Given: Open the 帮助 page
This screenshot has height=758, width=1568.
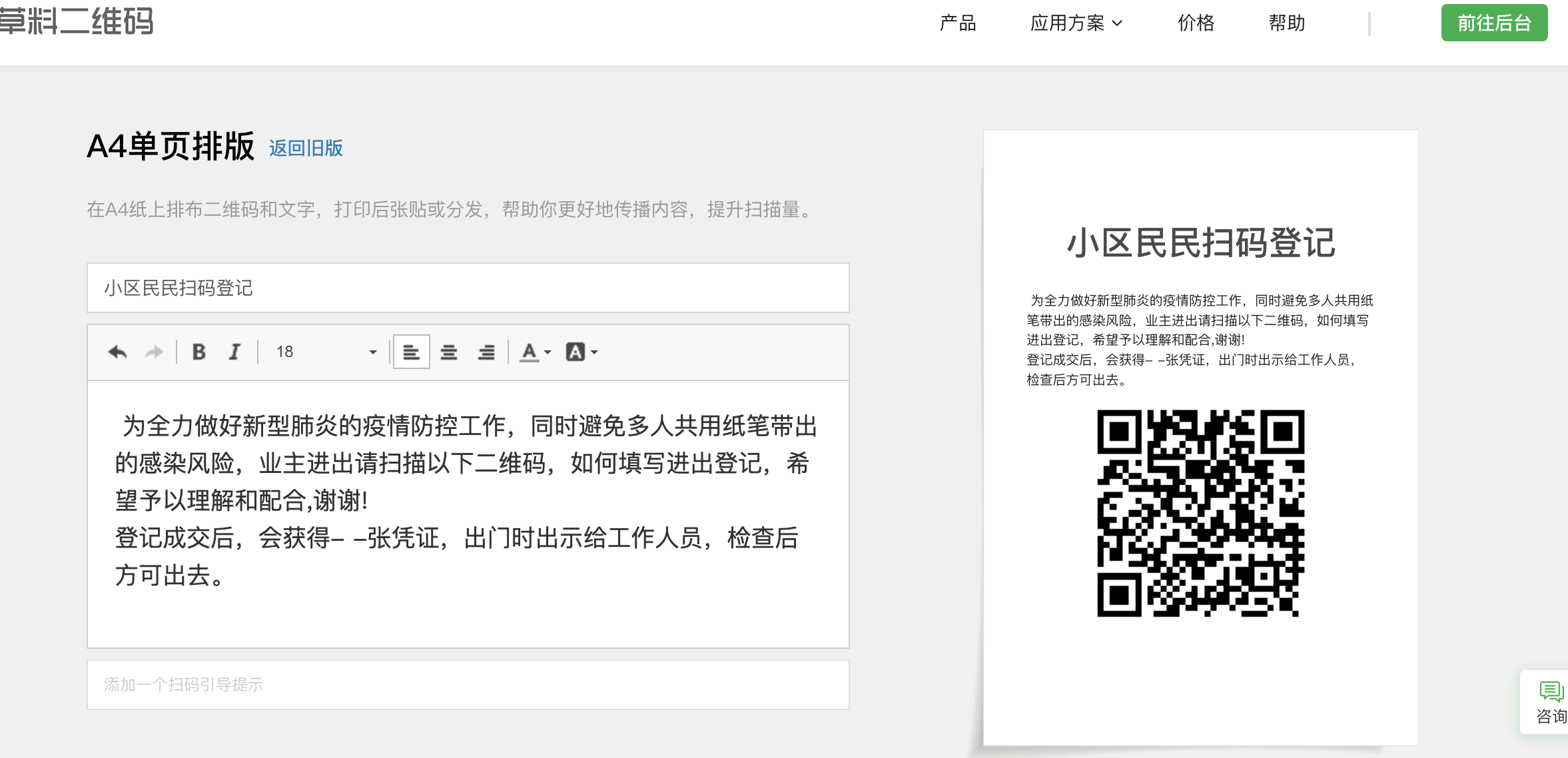Looking at the screenshot, I should [1286, 23].
